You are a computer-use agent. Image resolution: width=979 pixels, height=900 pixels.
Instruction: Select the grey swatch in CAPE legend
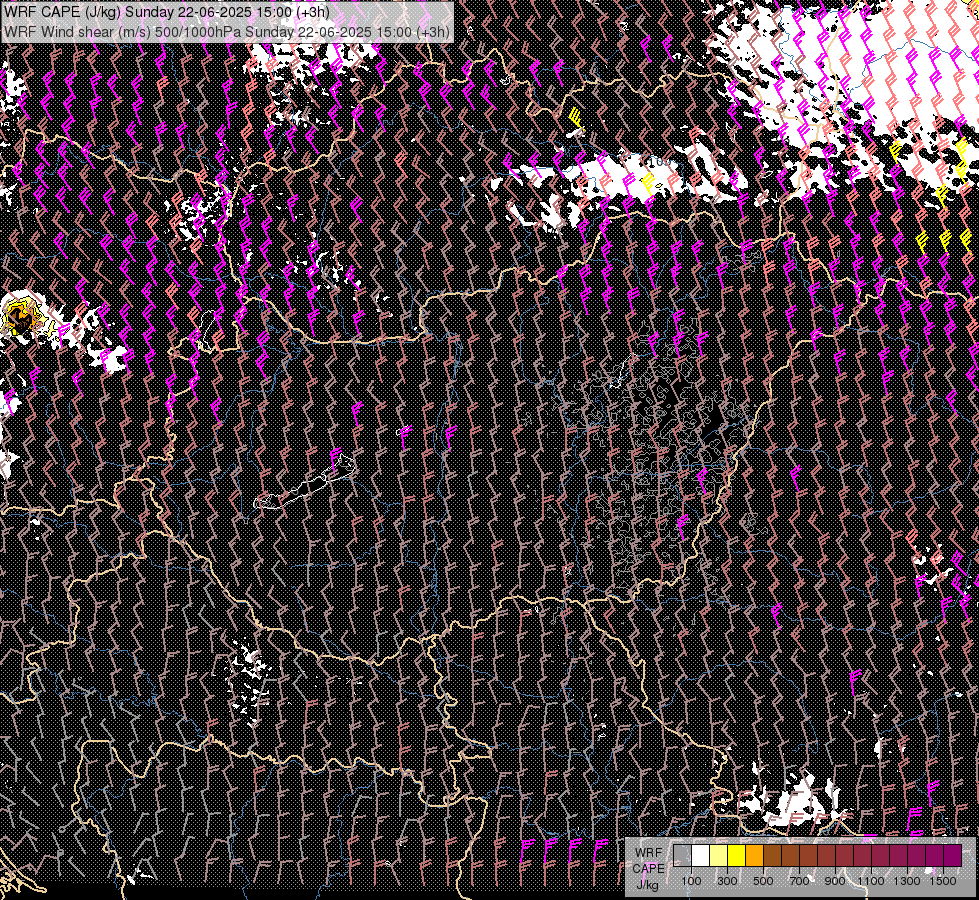[682, 856]
